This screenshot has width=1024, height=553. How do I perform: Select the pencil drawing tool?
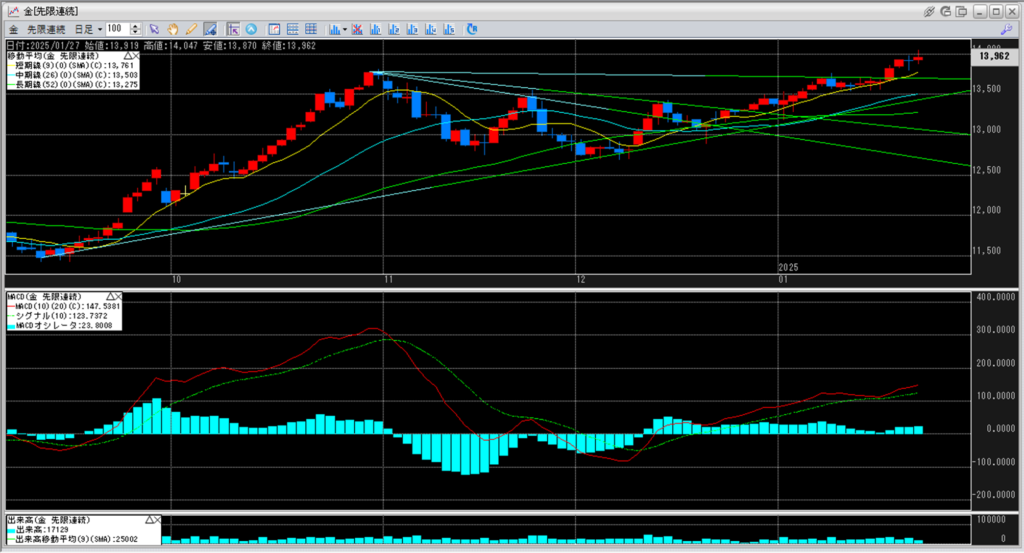[190, 29]
